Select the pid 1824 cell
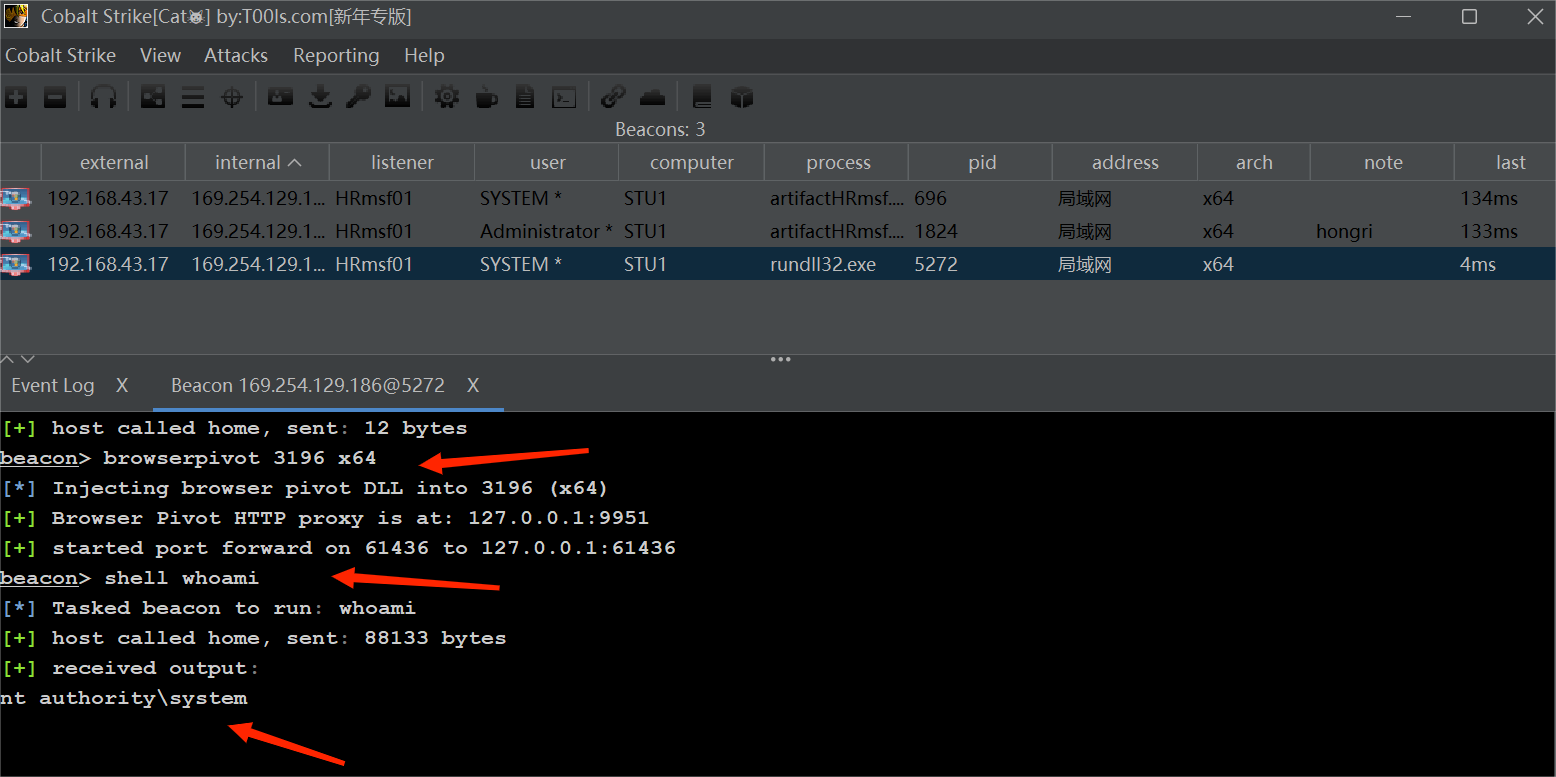Screen dimensions: 1556x777 pos(980,231)
